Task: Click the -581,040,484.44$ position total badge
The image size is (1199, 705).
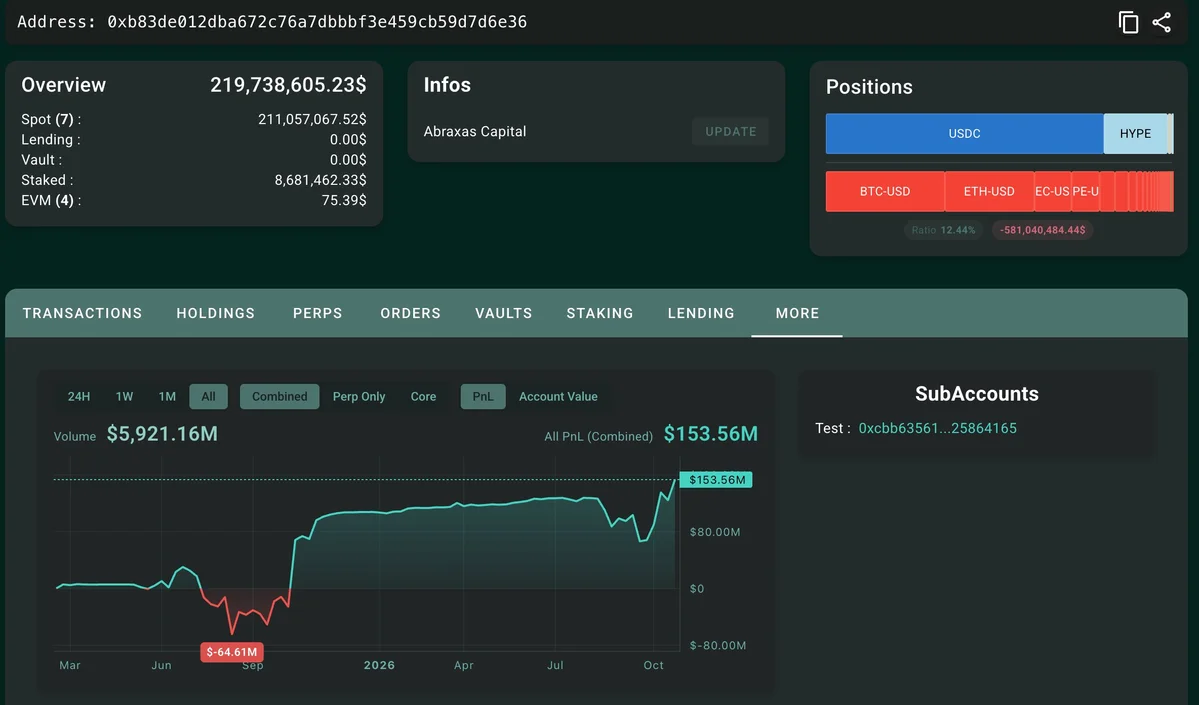Action: 1043,230
